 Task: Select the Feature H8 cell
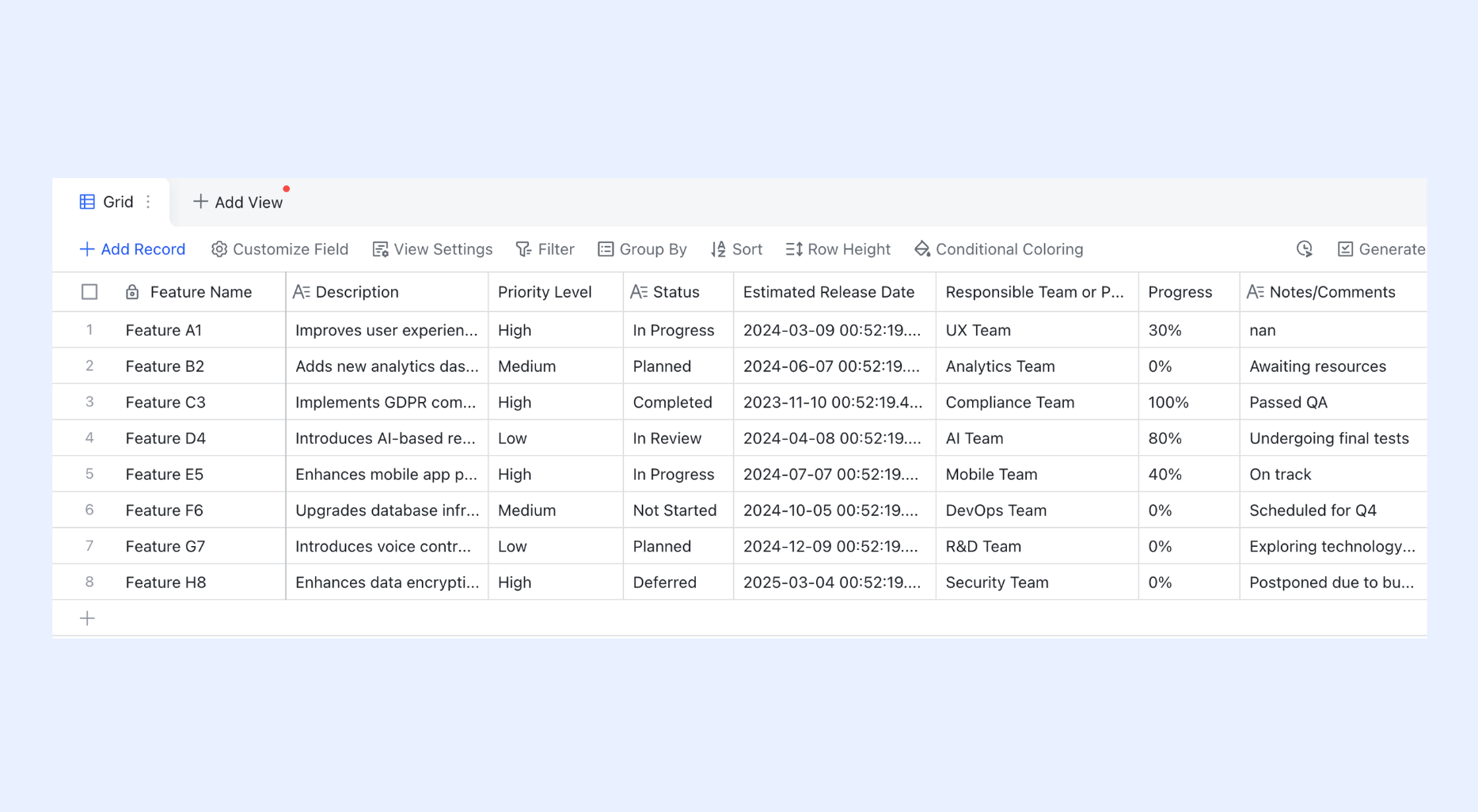pyautogui.click(x=201, y=582)
